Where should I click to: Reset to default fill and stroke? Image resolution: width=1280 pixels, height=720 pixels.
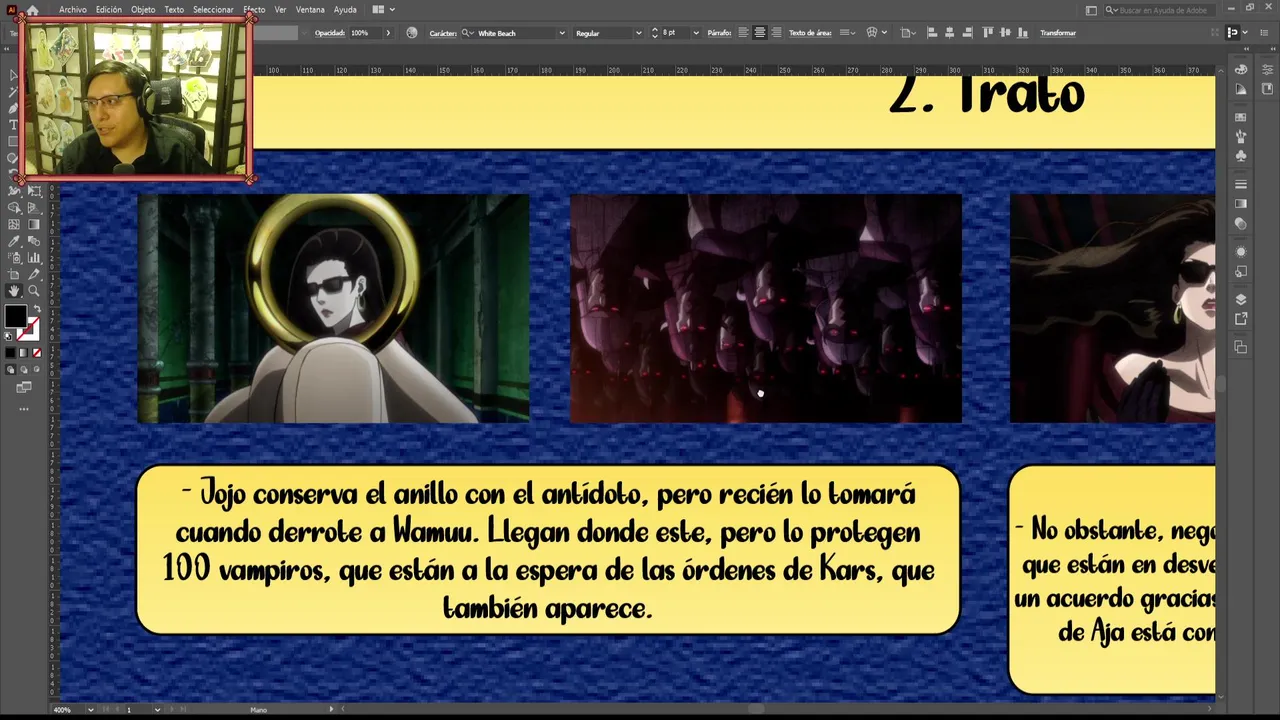click(x=9, y=337)
